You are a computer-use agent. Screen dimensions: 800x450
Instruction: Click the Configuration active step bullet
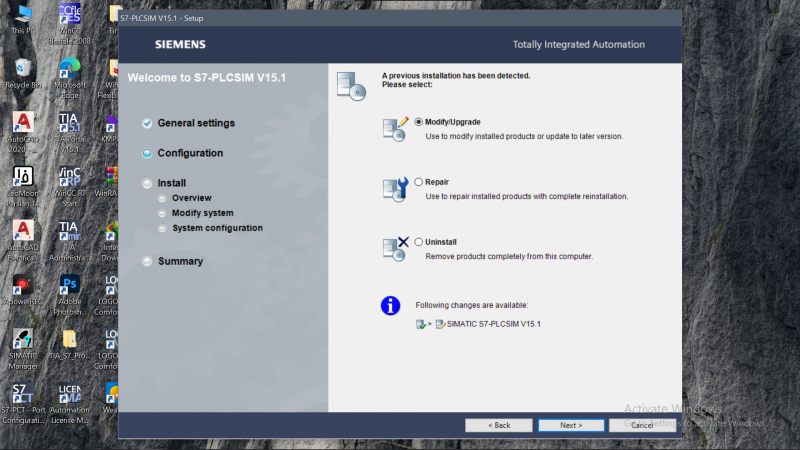click(147, 153)
